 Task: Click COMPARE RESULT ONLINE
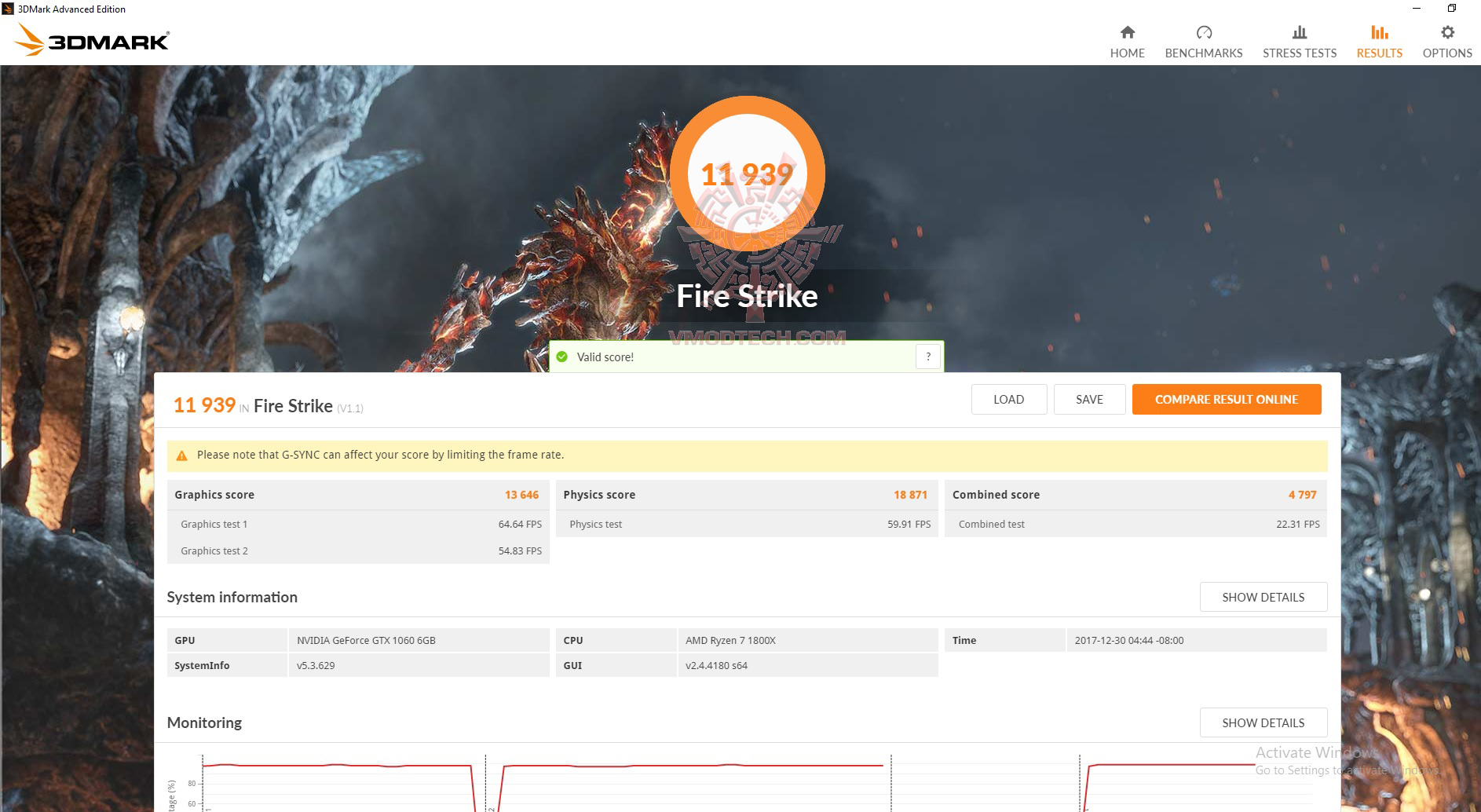1227,399
